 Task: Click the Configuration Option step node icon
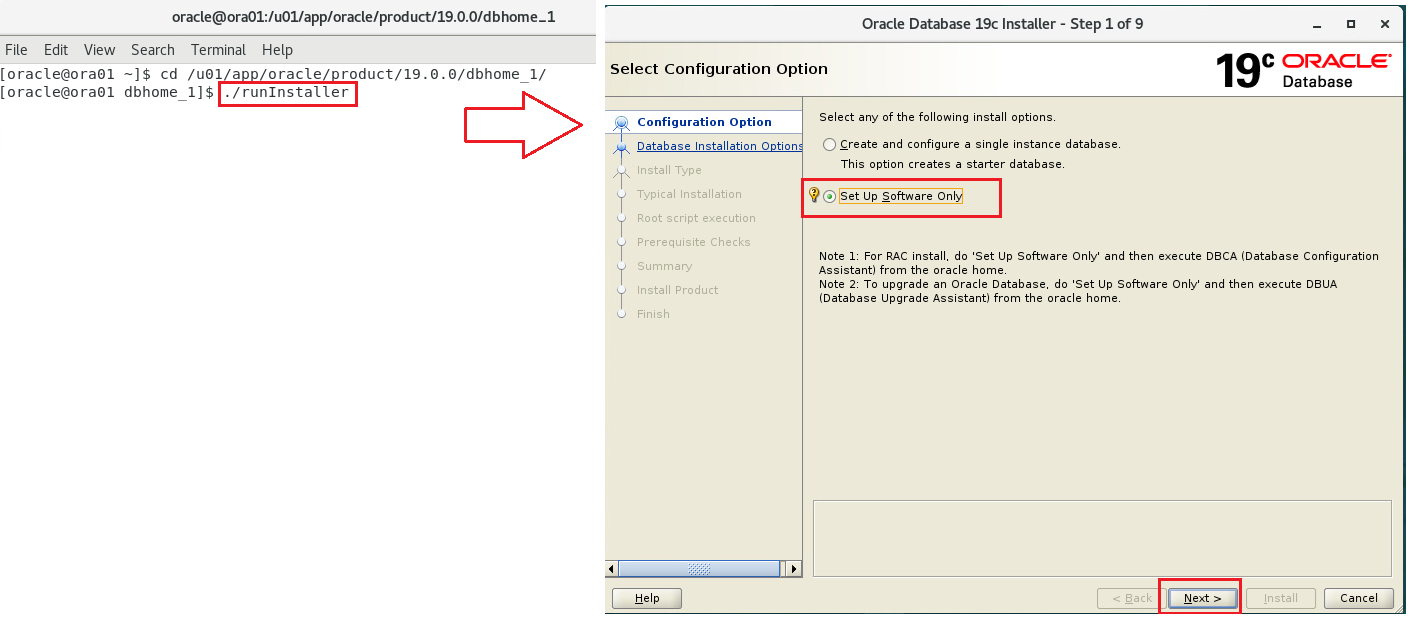(622, 123)
